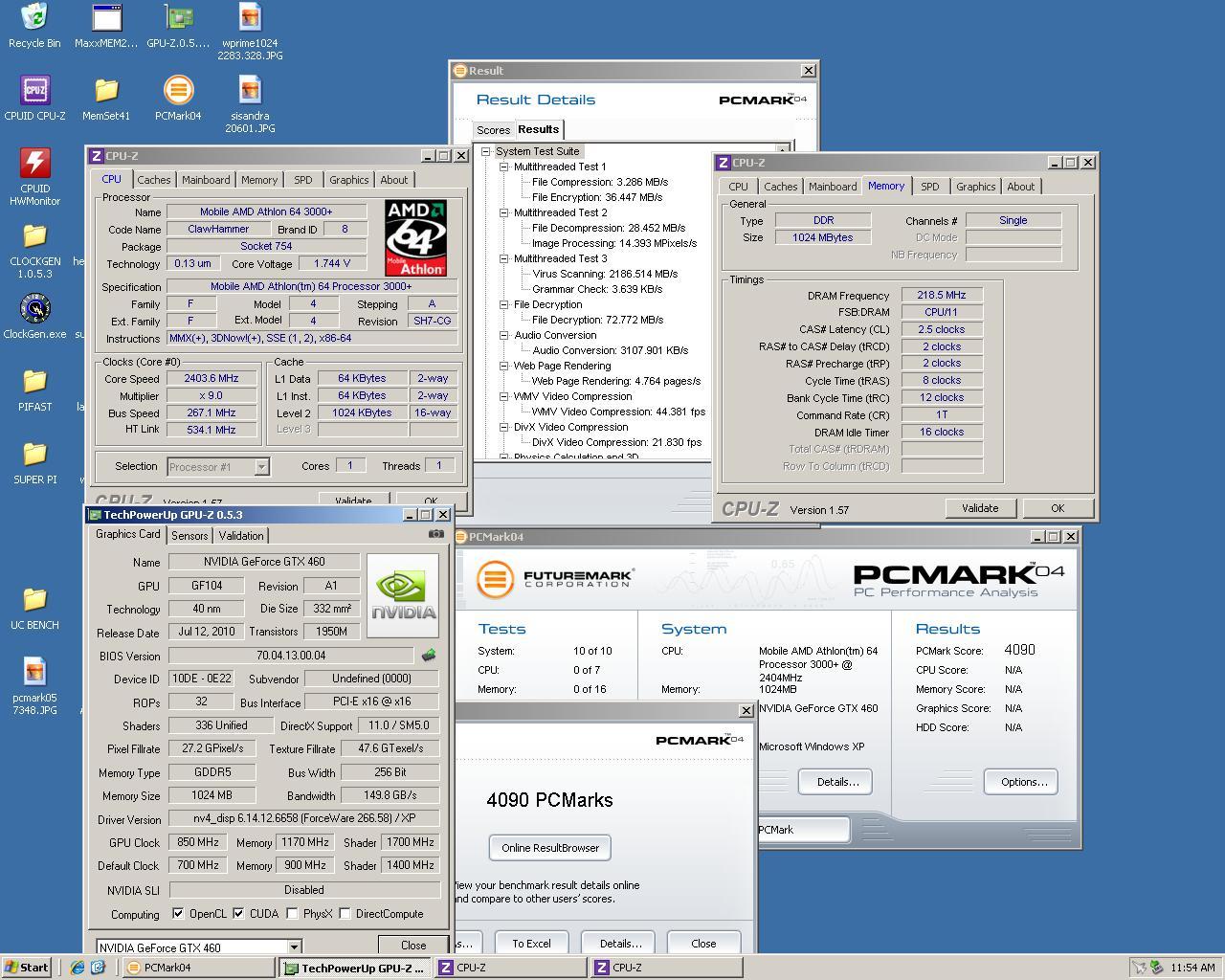Open Sensors tab in GPU-Z

(x=189, y=536)
